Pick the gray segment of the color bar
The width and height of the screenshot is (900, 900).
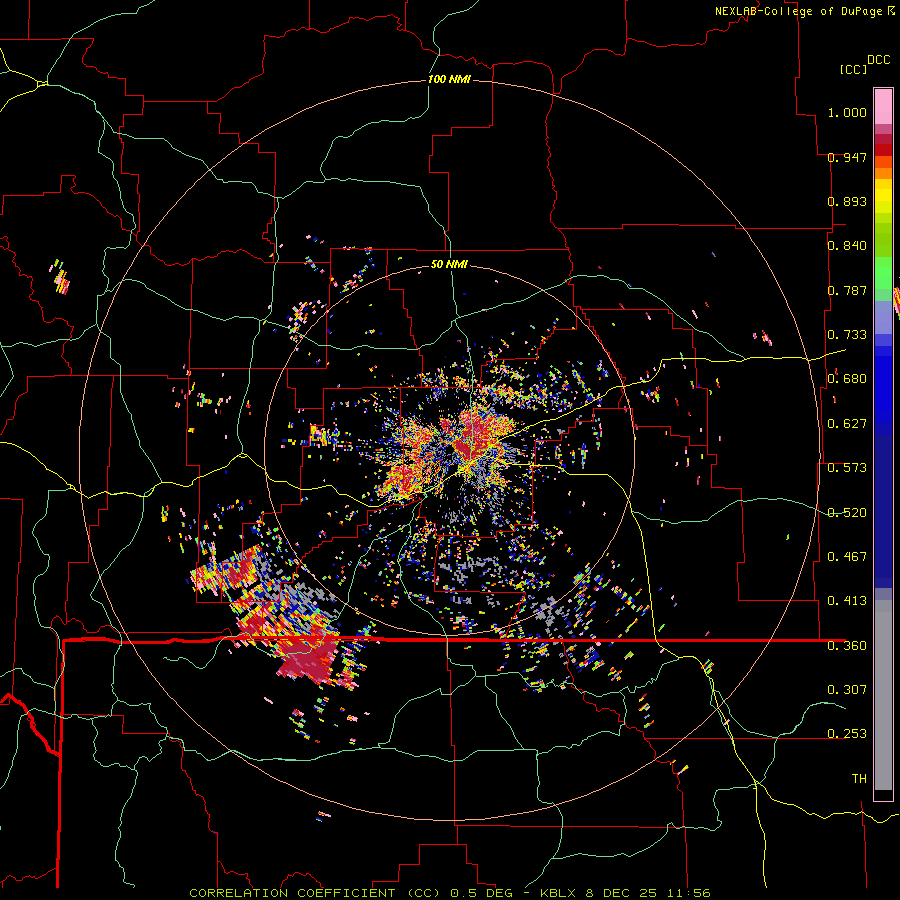coord(883,695)
